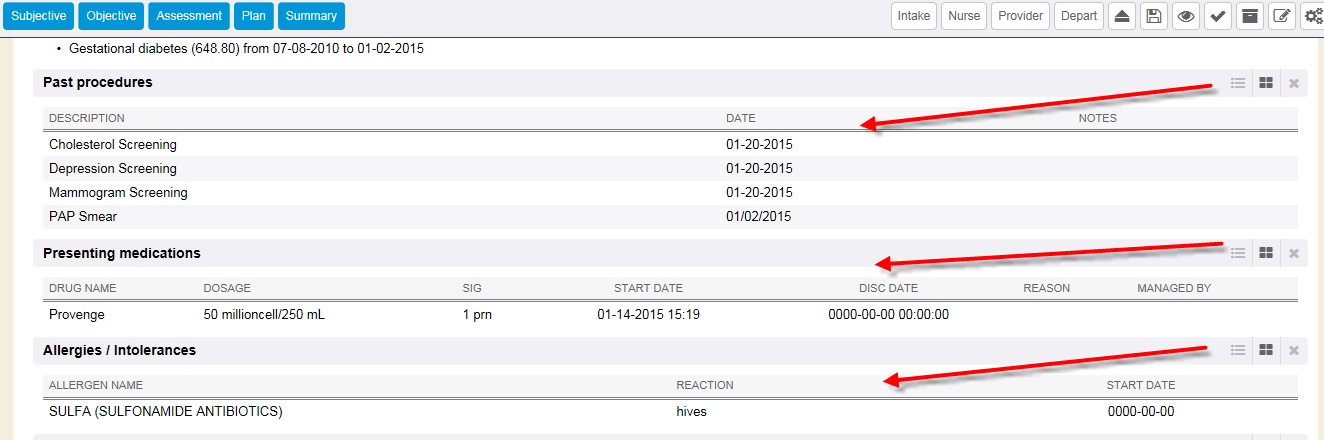Switch Presenting medications to grid view
This screenshot has height=440, width=1324.
(1266, 253)
